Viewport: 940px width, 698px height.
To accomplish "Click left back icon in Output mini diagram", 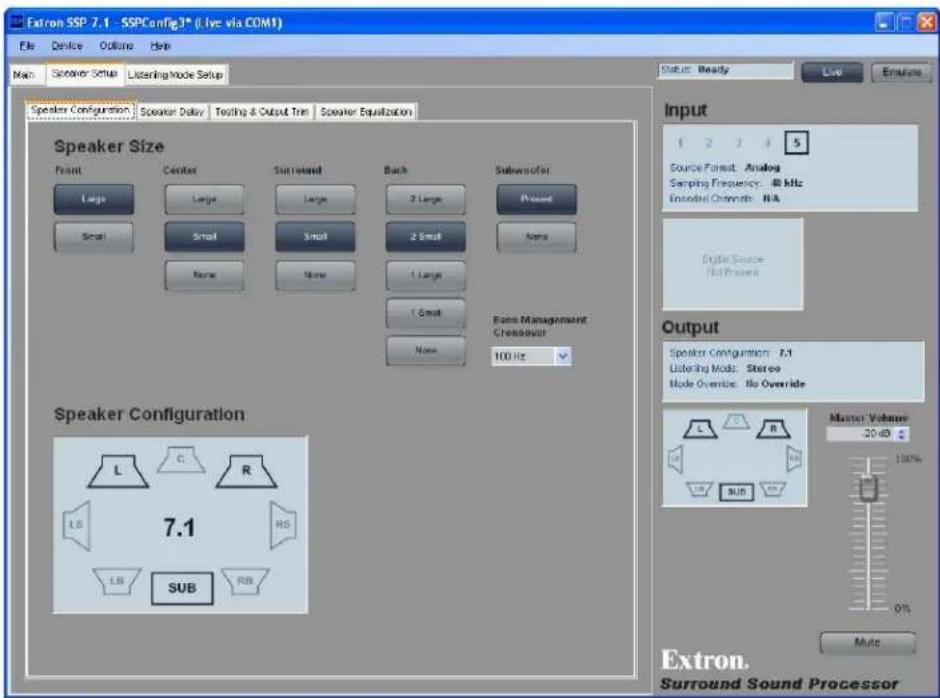I will [699, 490].
